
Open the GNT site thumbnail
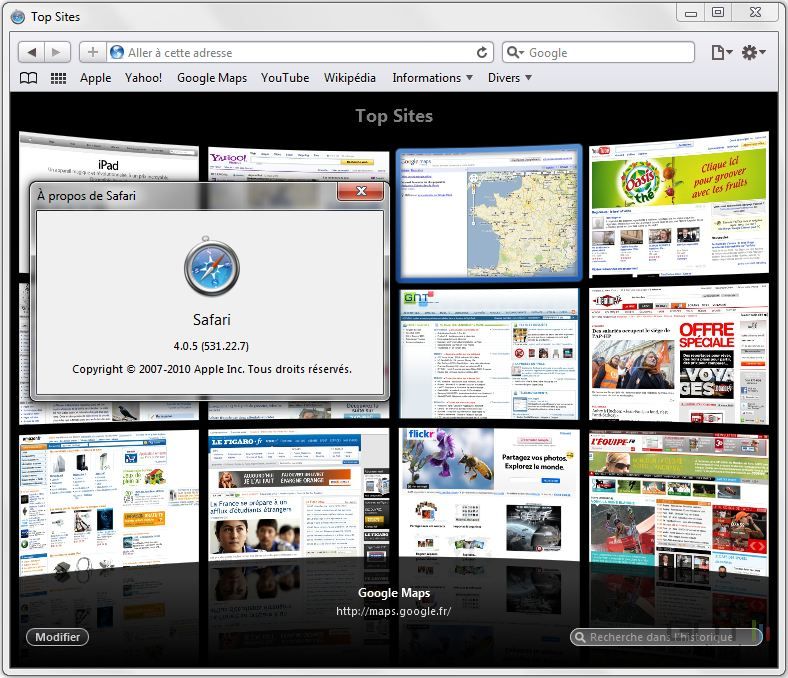(x=489, y=353)
